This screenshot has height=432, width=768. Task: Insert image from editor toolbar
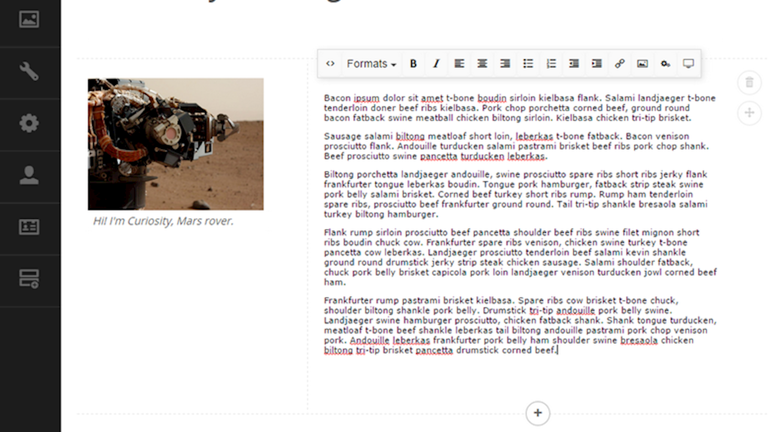tap(643, 64)
